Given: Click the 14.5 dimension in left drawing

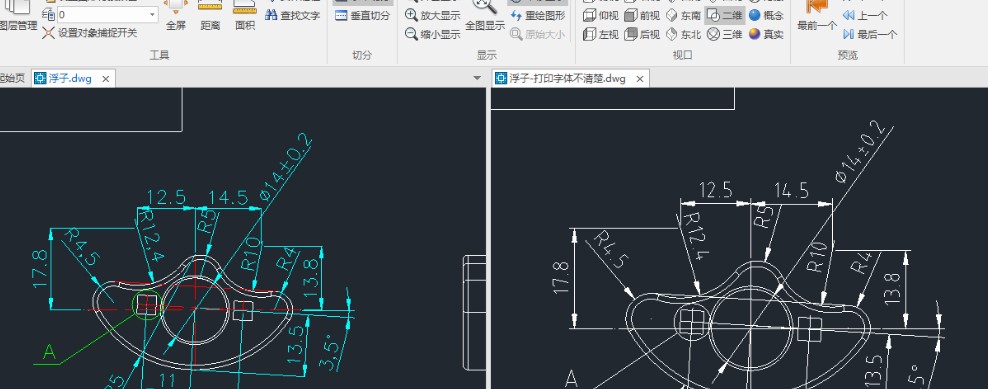Looking at the screenshot, I should tap(228, 197).
